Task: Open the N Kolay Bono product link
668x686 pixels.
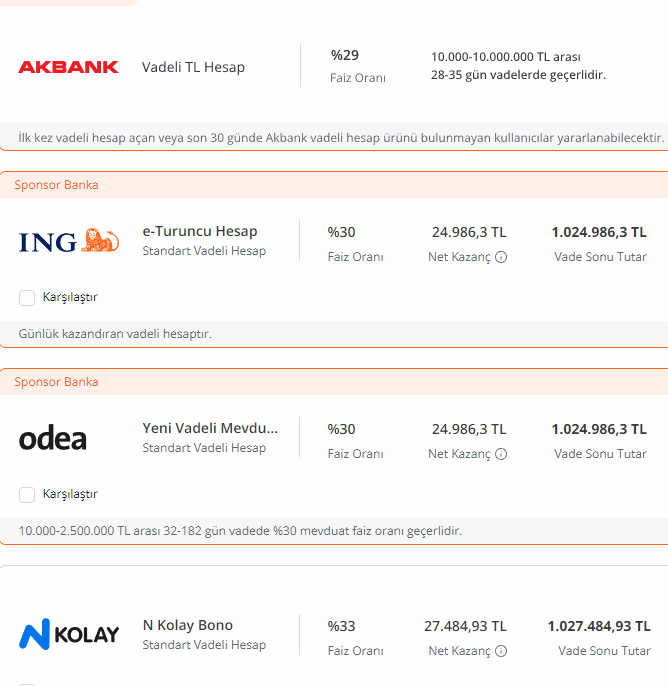Action: [x=187, y=625]
